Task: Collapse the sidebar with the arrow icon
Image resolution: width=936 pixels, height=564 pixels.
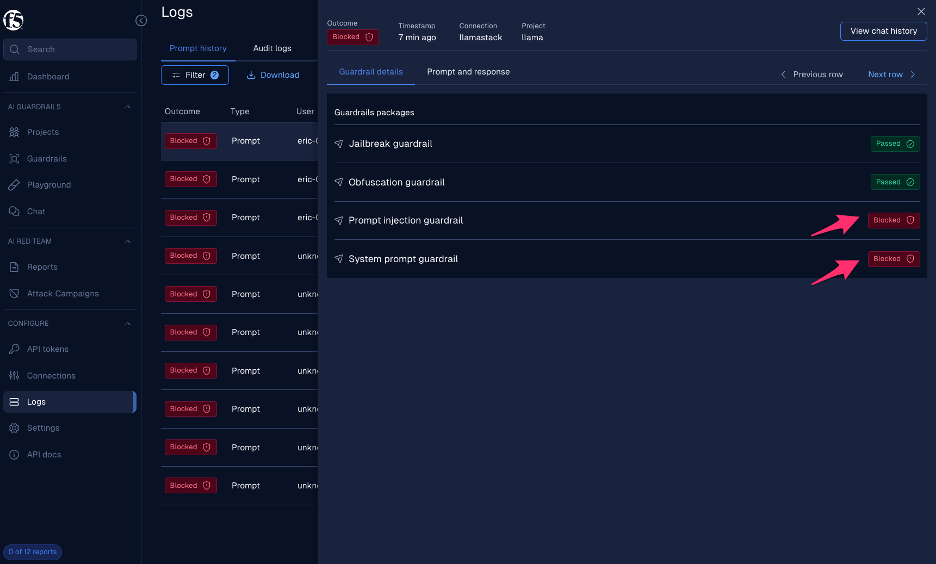Action: pyautogui.click(x=141, y=21)
